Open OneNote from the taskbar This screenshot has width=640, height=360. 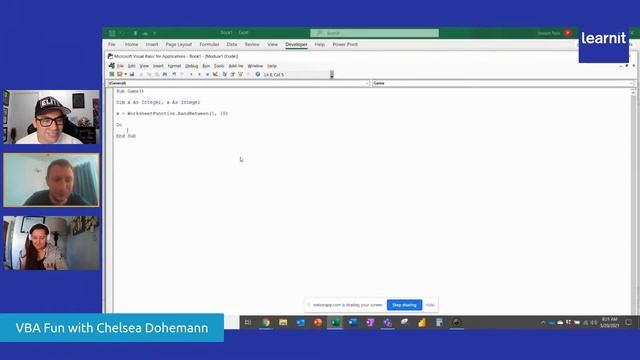370,322
